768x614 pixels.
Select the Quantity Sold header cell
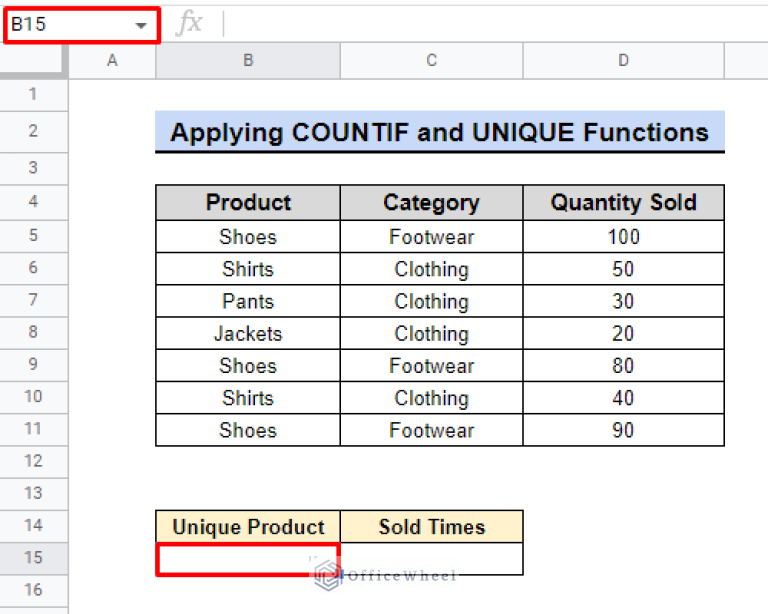(x=623, y=203)
